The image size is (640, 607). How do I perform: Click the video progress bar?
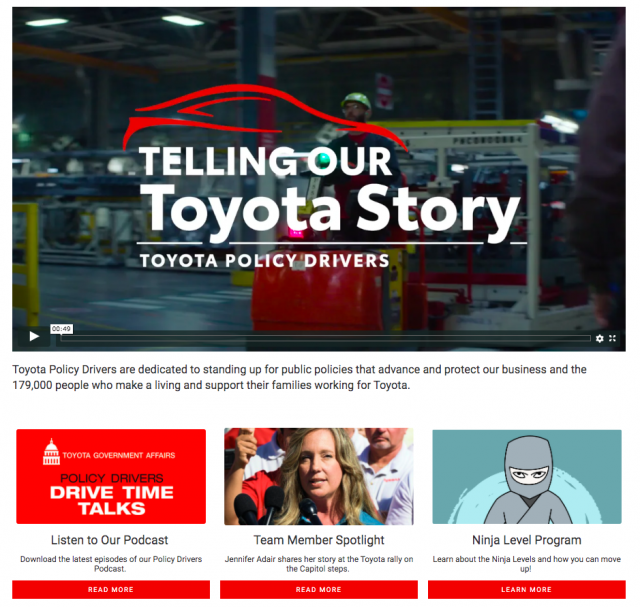point(325,338)
